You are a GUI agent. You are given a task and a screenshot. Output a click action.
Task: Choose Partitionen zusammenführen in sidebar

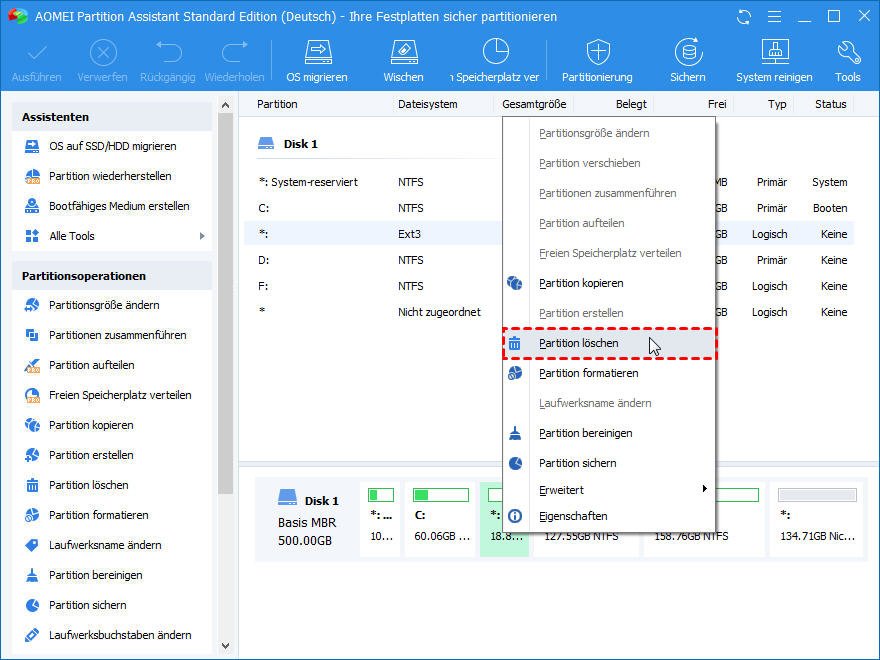117,336
